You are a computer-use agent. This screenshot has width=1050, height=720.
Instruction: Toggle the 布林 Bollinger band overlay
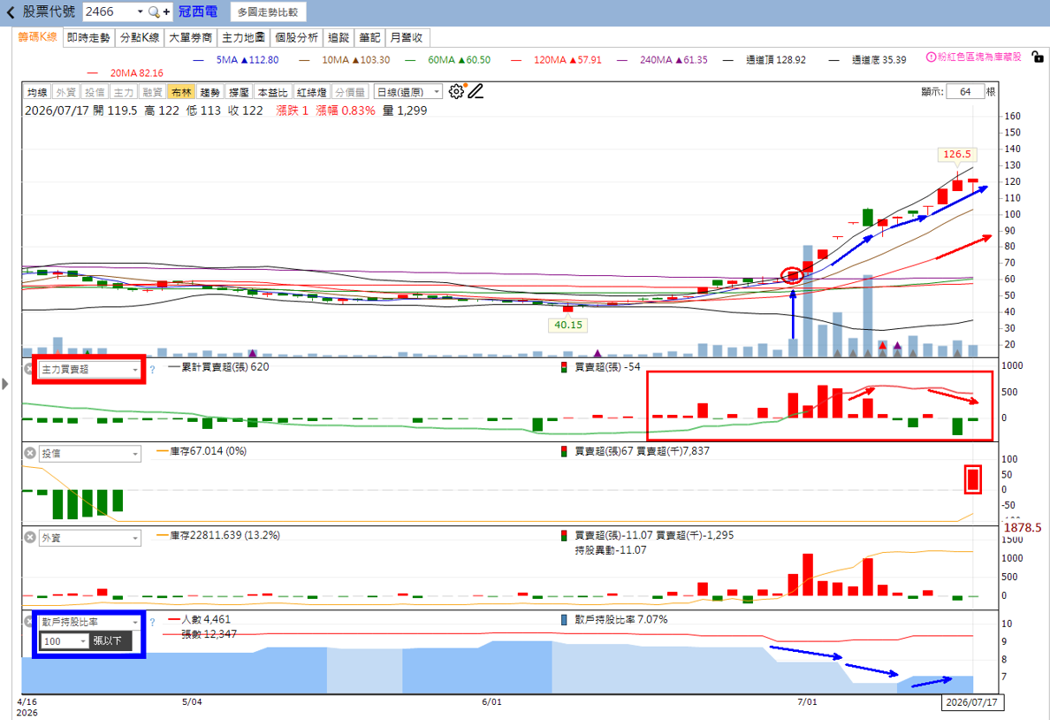[x=181, y=92]
